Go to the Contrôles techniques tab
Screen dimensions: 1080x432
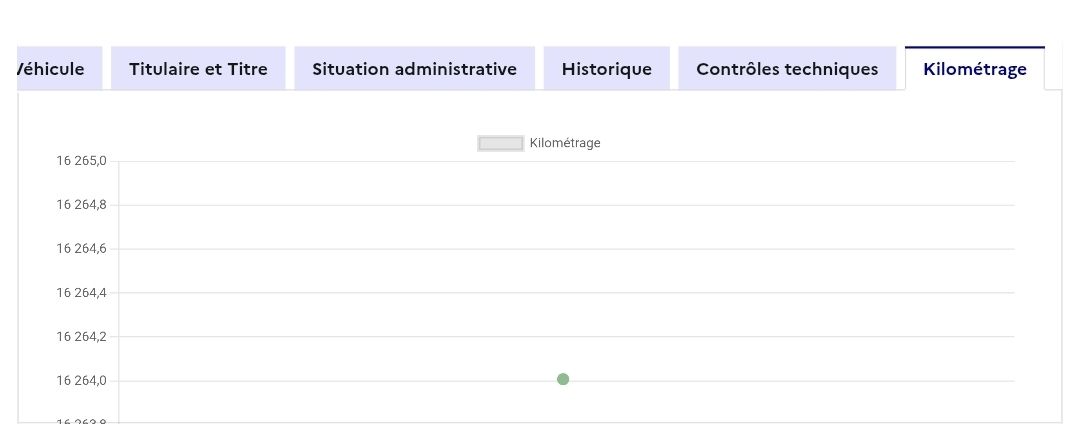pyautogui.click(x=787, y=69)
